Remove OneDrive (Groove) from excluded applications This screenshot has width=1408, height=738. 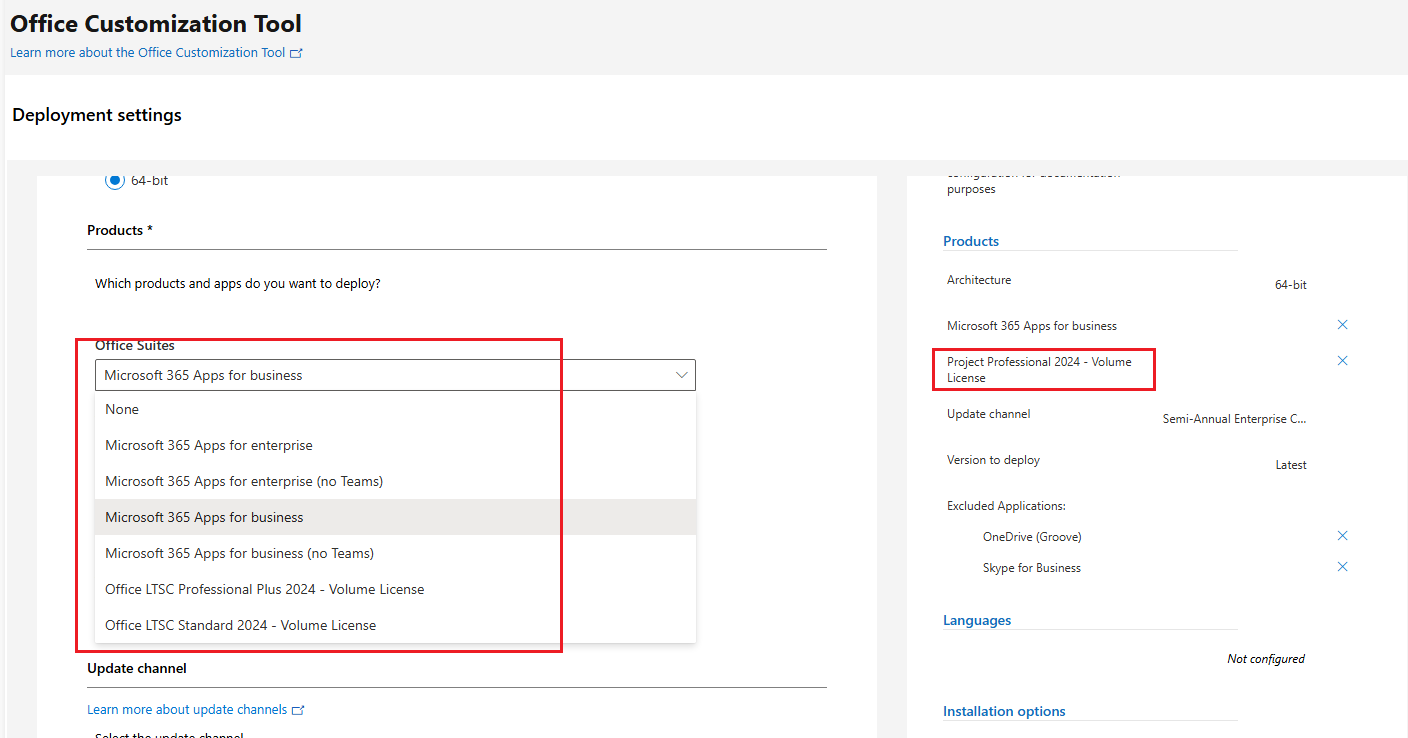[x=1342, y=536]
